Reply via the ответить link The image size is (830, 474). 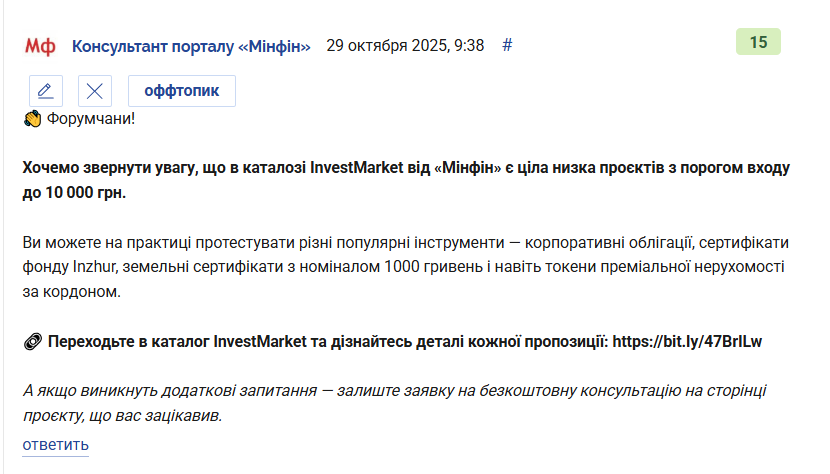(x=56, y=445)
